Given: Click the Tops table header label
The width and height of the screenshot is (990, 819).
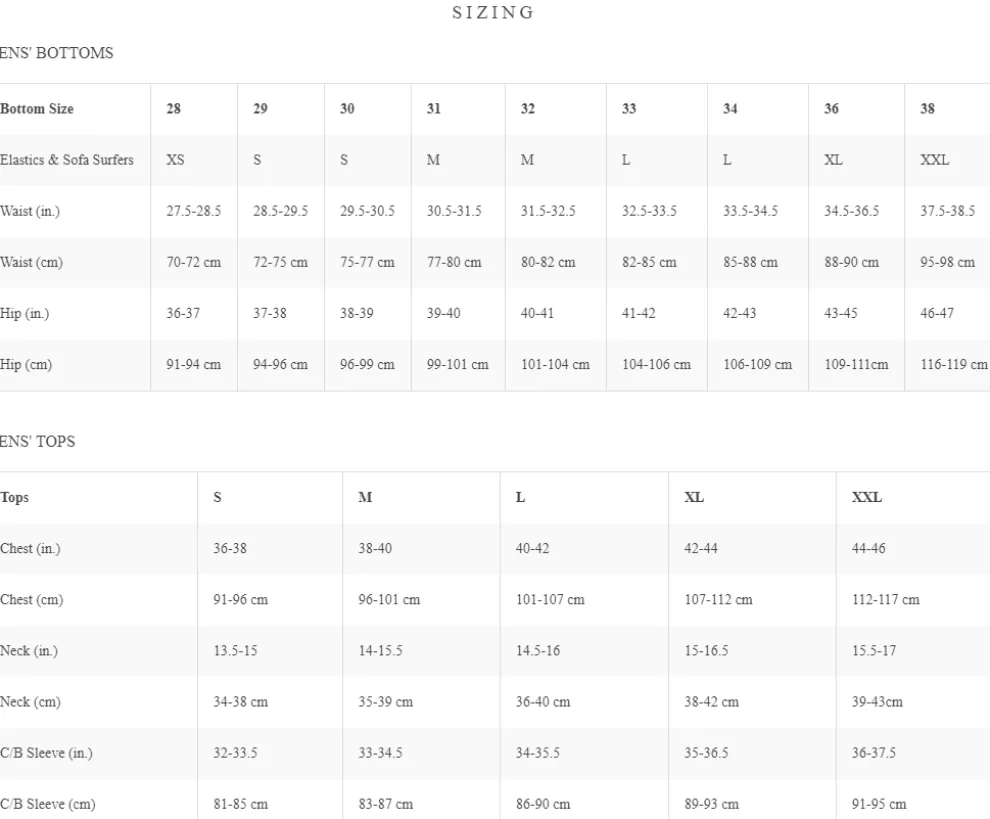Looking at the screenshot, I should 15,498.
